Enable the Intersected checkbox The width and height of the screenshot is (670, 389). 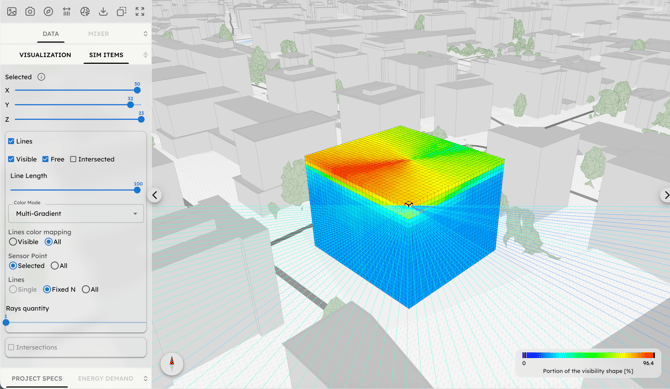point(73,159)
